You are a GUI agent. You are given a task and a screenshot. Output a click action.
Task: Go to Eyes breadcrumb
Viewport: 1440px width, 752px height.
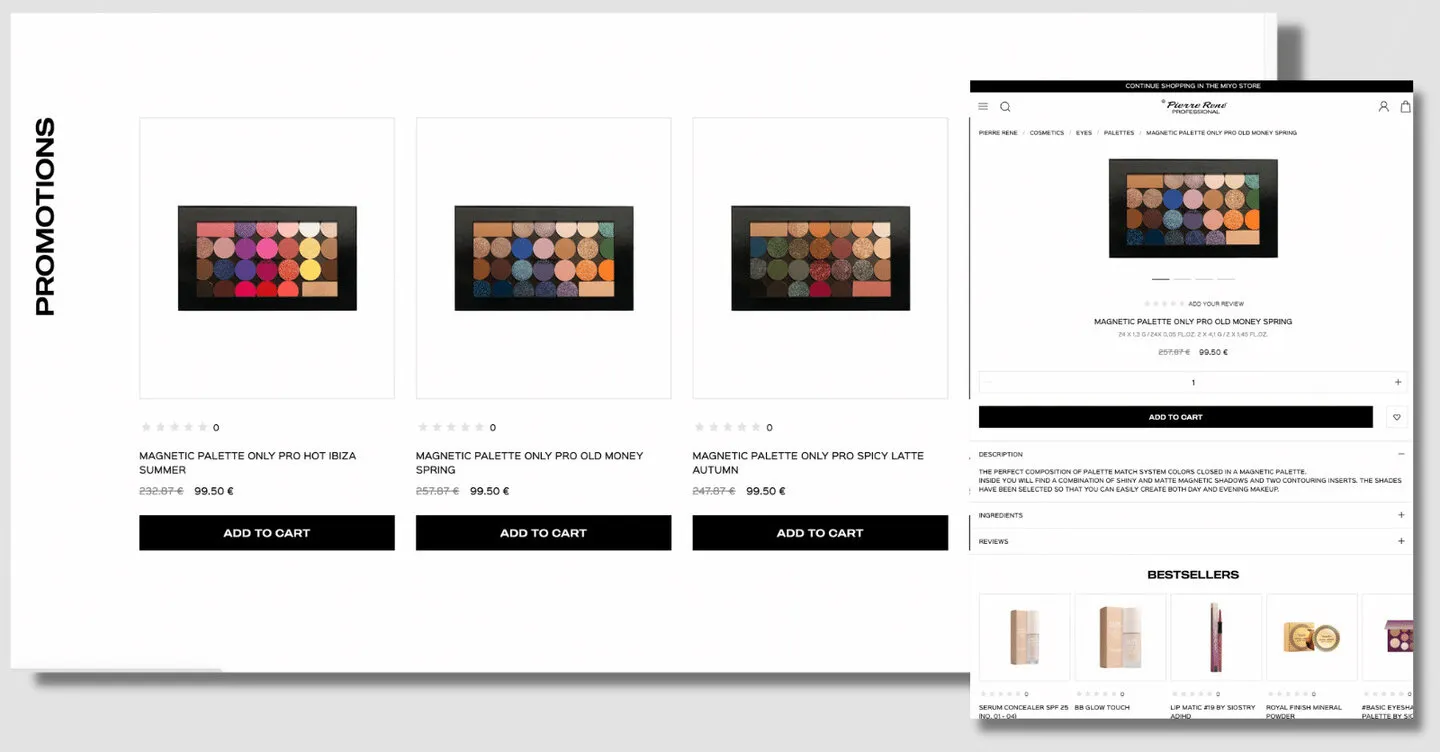1084,133
